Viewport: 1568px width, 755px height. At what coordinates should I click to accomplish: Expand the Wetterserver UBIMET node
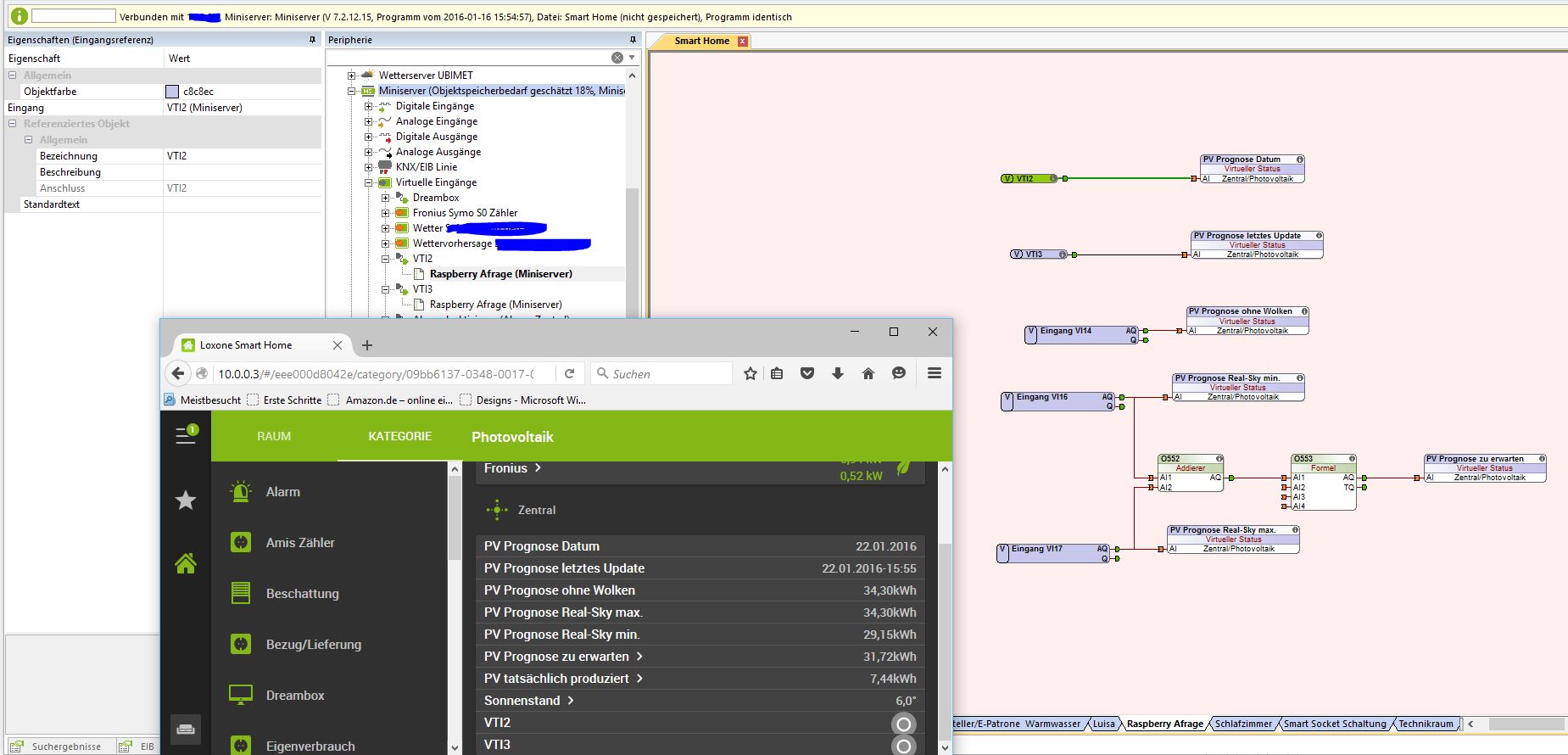click(352, 75)
